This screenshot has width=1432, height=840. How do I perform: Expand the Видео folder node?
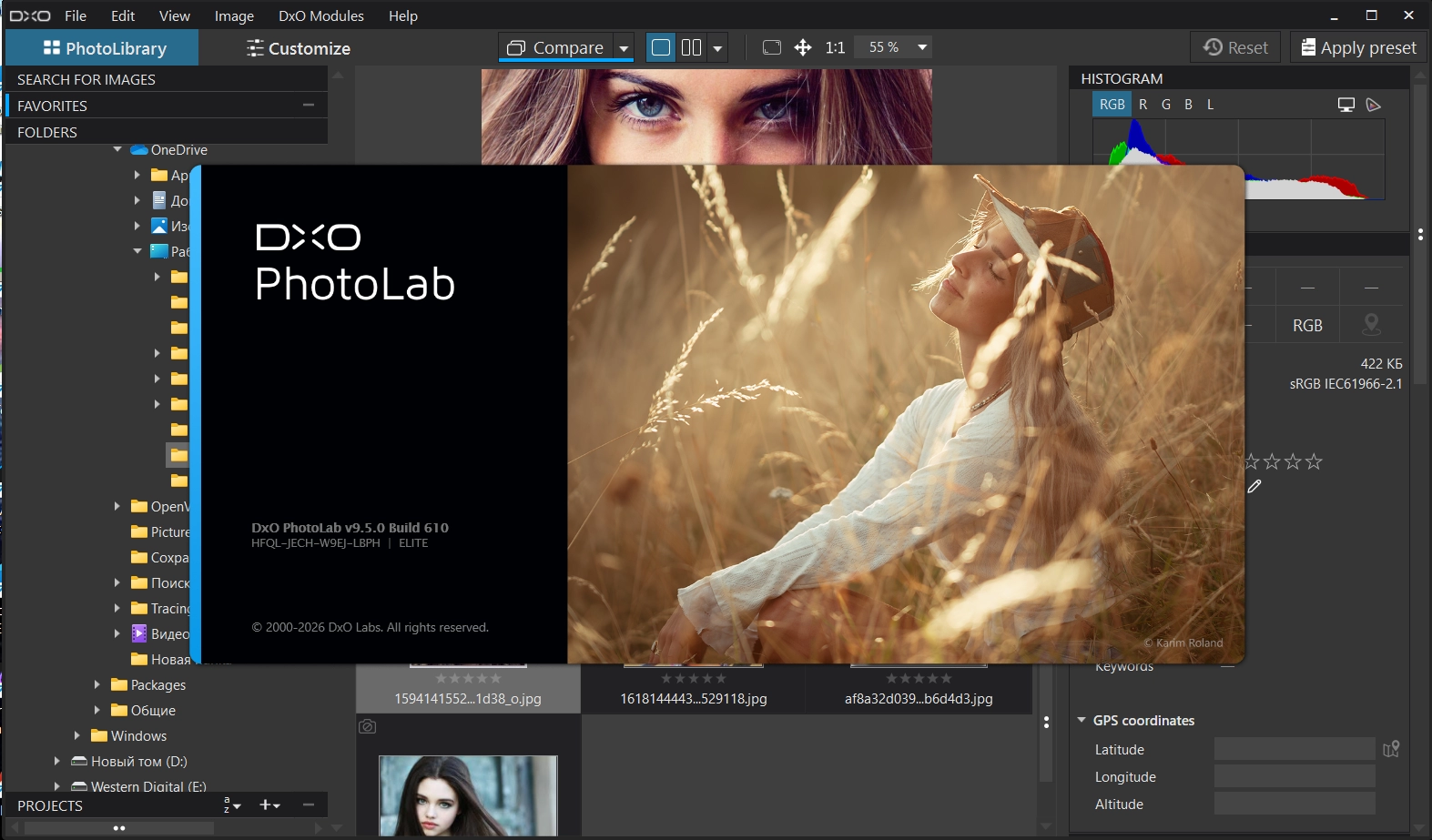117,633
